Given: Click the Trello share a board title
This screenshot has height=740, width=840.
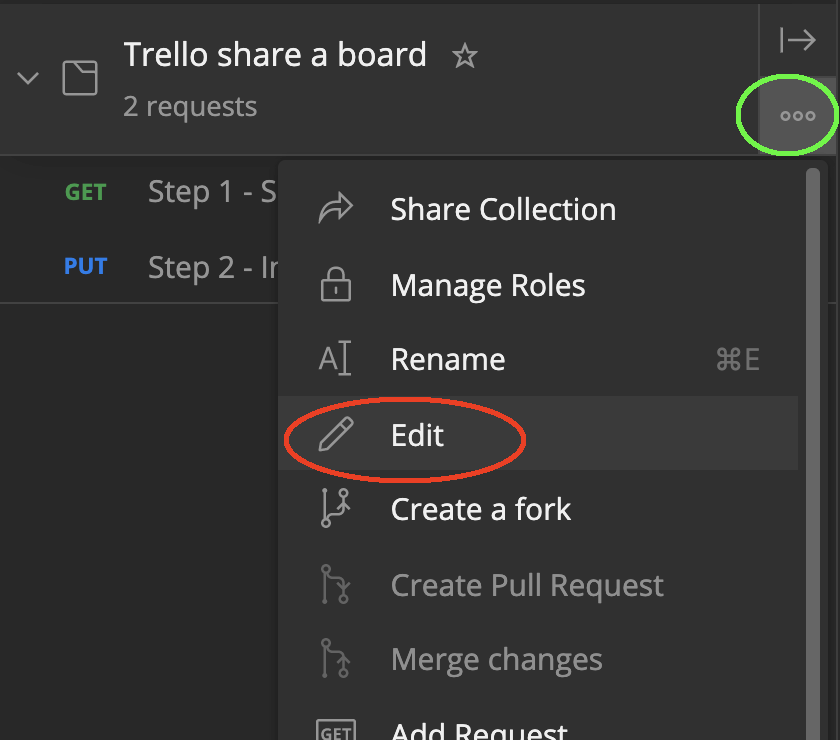Looking at the screenshot, I should (275, 55).
